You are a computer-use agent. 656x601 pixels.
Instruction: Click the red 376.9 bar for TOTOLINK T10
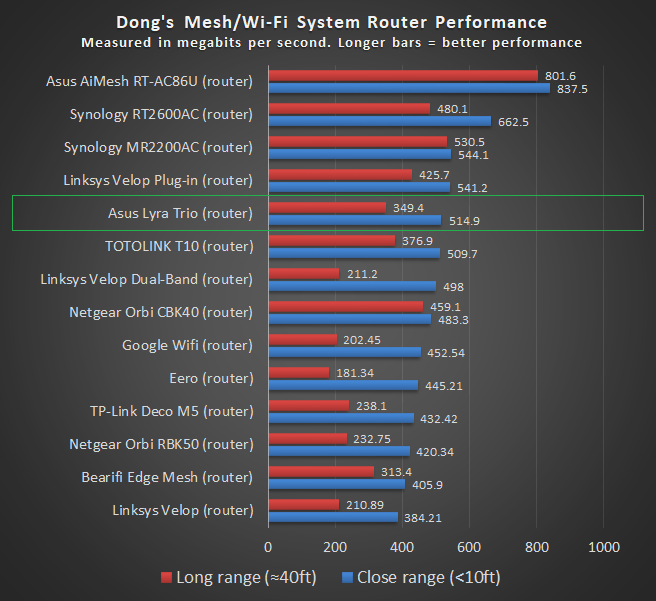coord(332,241)
